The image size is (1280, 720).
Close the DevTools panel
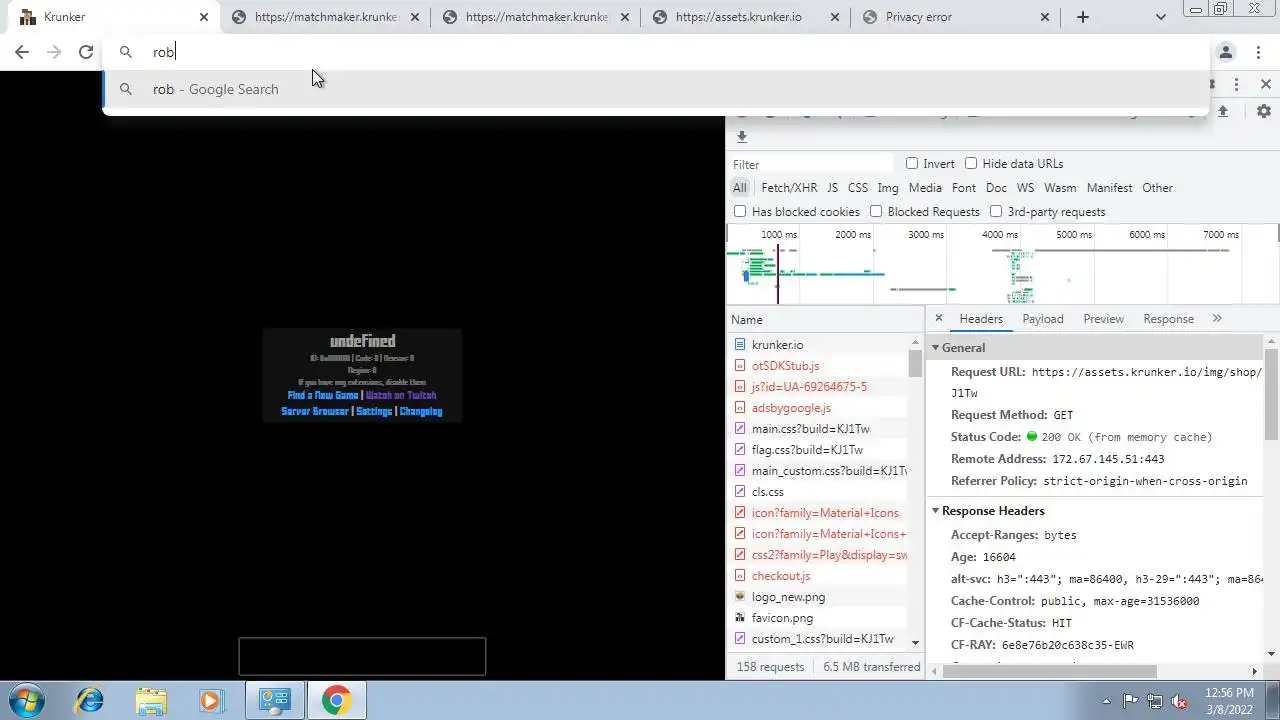[x=1265, y=85]
